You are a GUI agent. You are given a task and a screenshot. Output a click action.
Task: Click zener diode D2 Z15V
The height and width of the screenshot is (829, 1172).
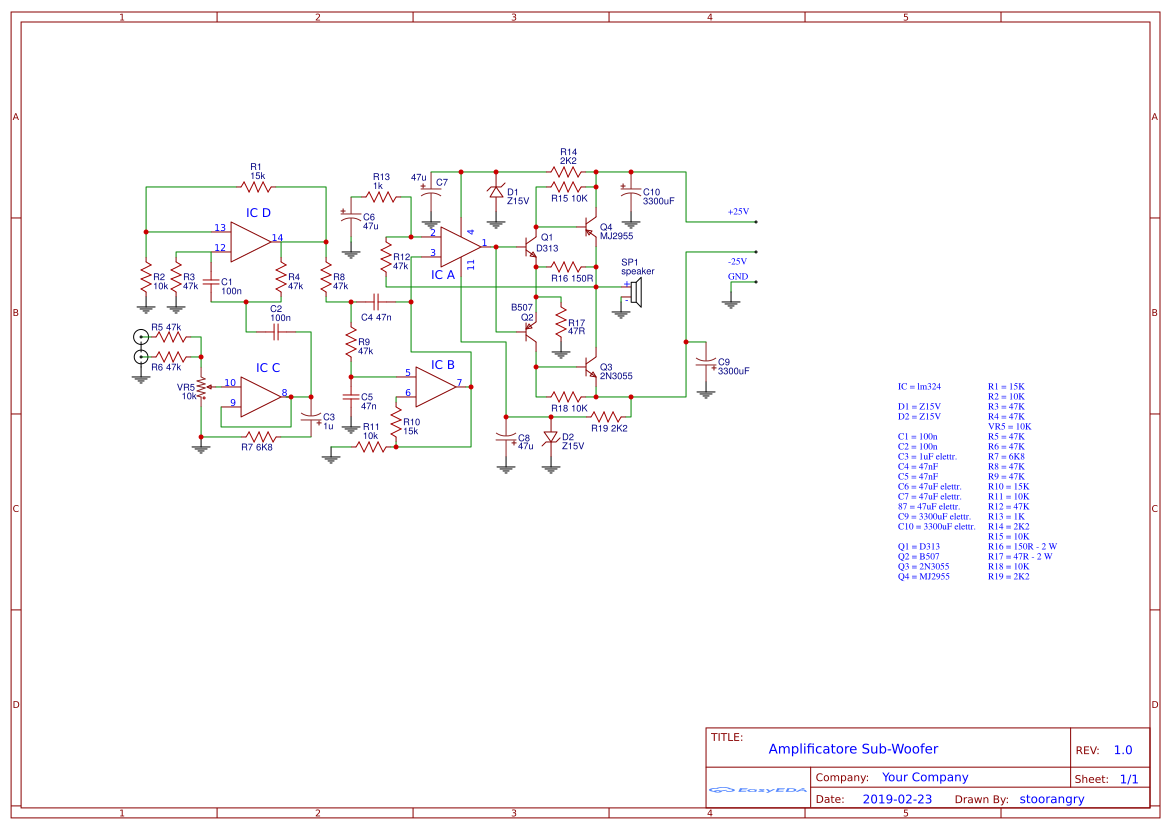(x=549, y=435)
